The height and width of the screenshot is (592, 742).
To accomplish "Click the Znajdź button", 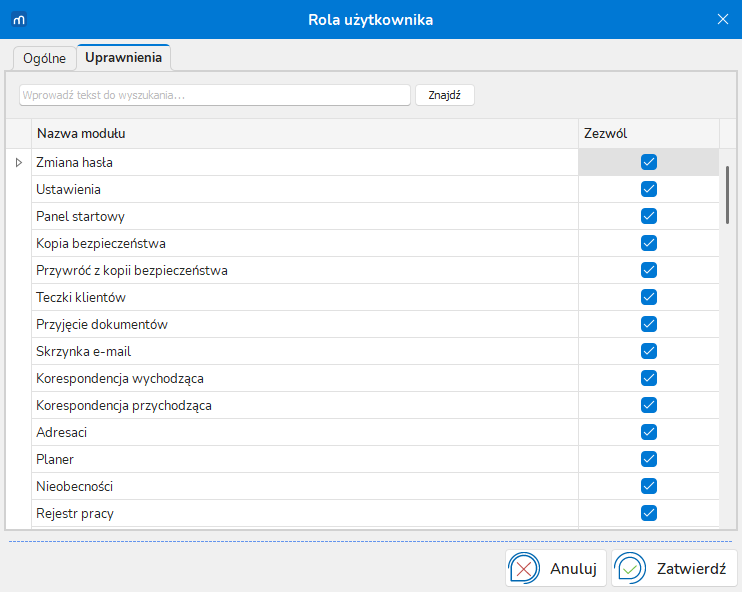I will [x=445, y=95].
